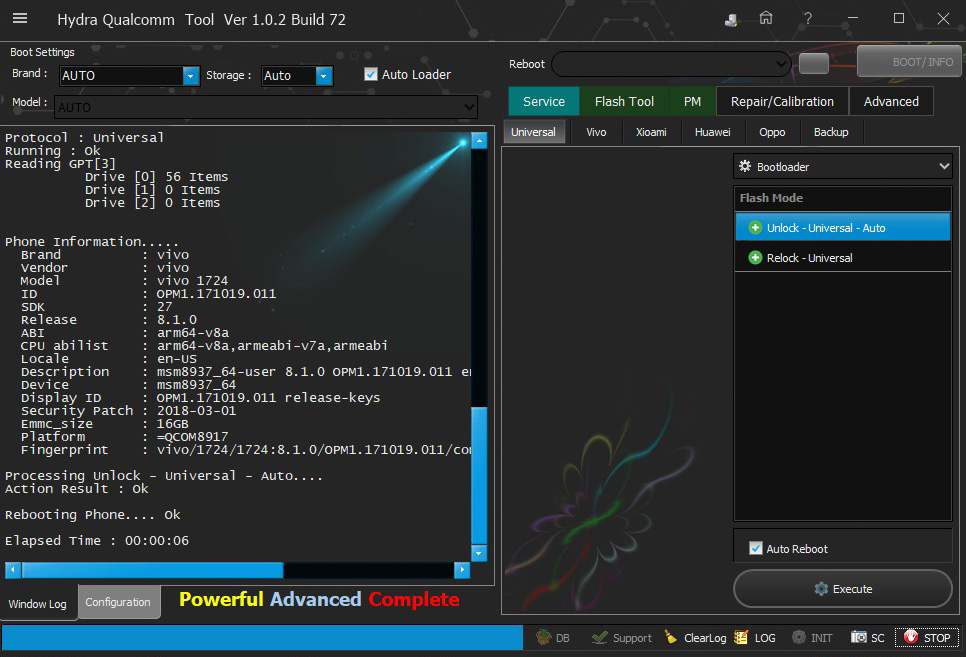This screenshot has width=966, height=657.
Task: Switch to the Flash Tool tab
Action: (x=624, y=102)
